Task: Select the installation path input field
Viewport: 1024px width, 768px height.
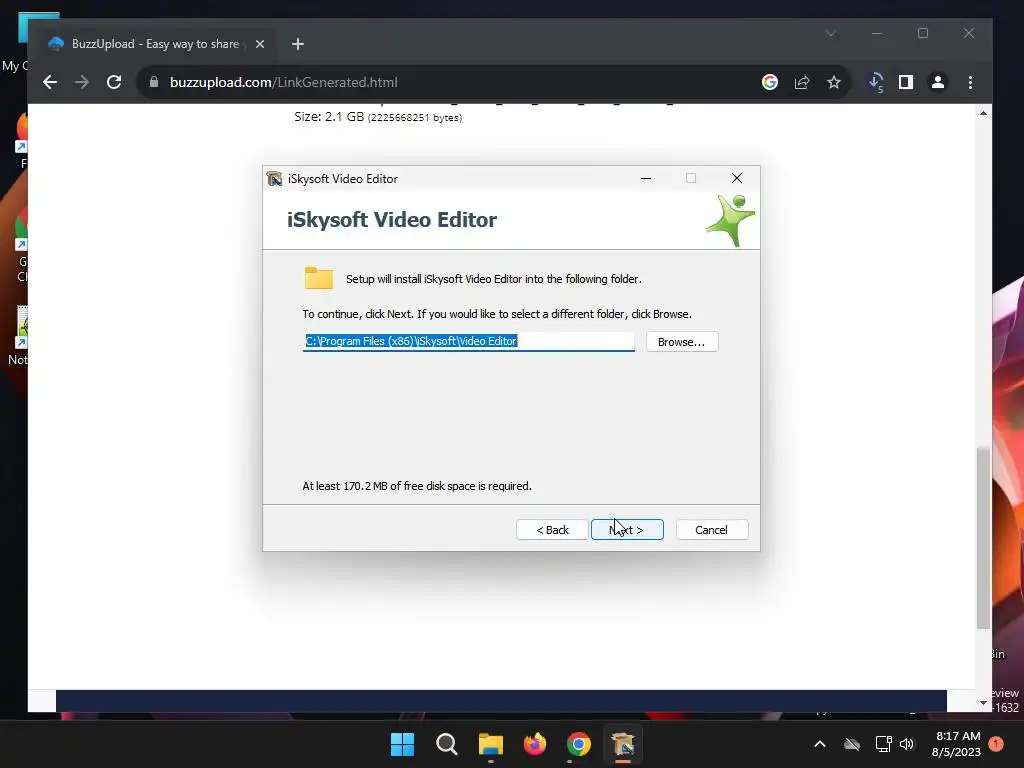Action: click(468, 341)
